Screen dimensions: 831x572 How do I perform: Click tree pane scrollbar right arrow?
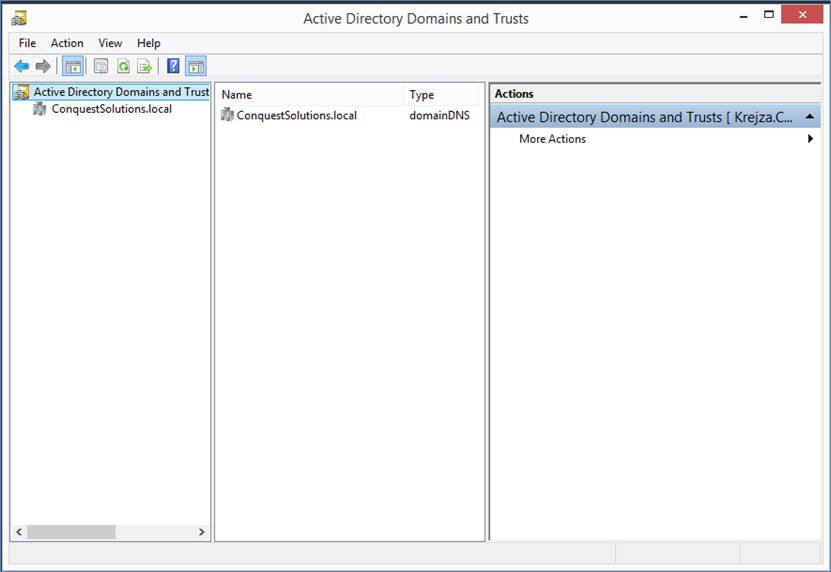pyautogui.click(x=201, y=532)
